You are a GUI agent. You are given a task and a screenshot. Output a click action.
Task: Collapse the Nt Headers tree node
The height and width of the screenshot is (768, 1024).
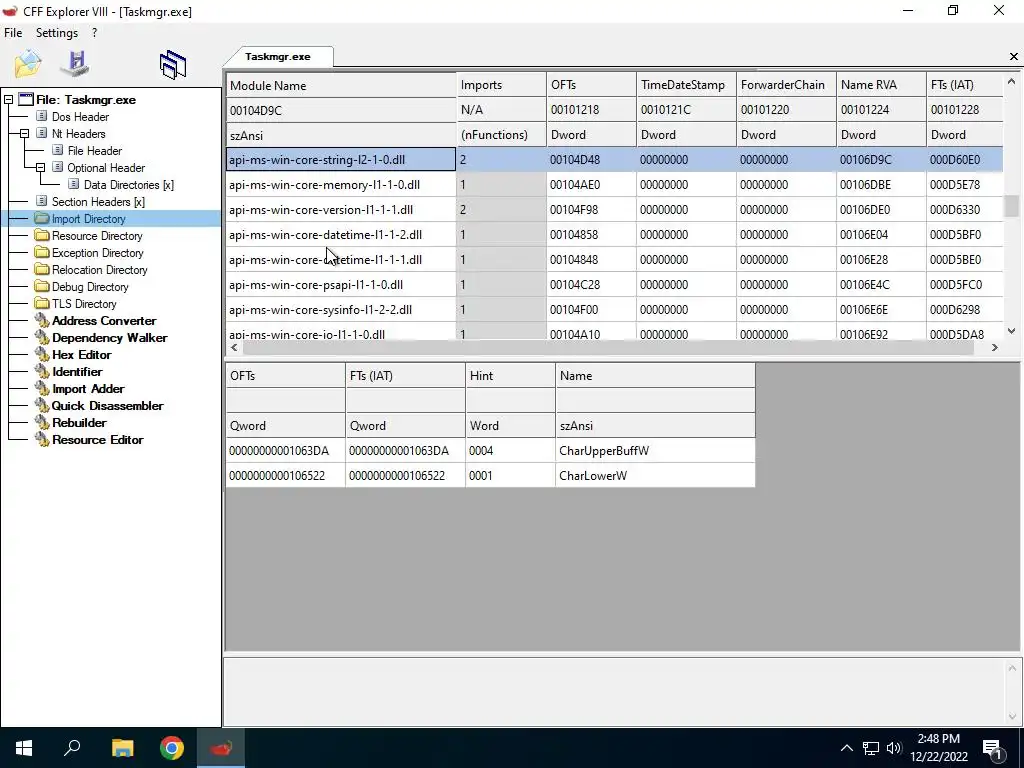click(24, 134)
